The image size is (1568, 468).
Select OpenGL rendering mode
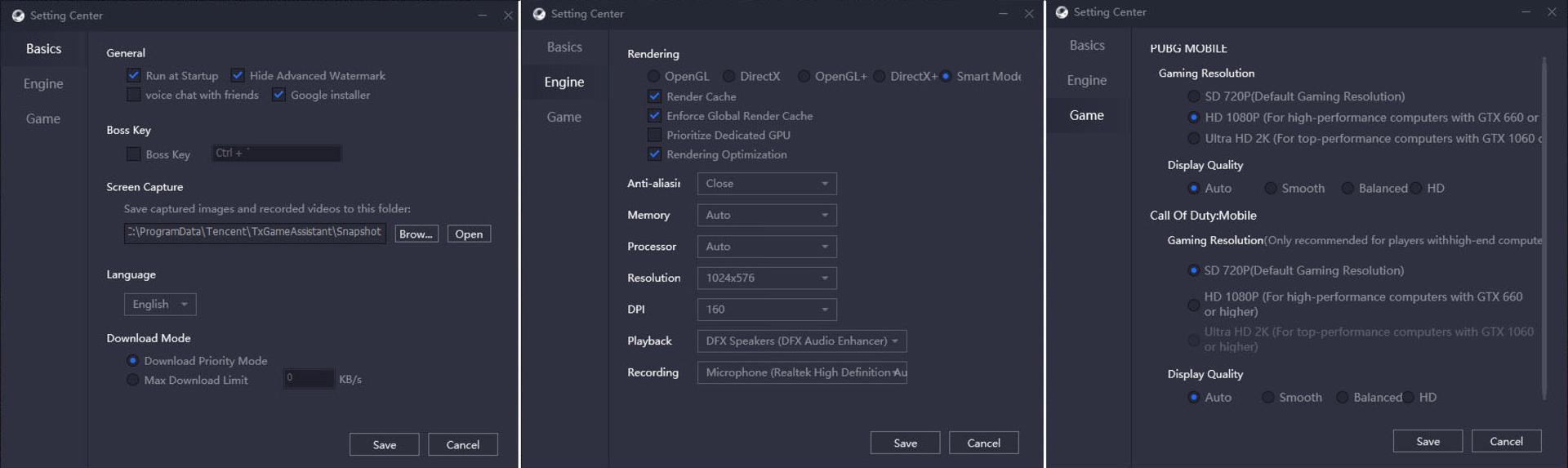653,76
